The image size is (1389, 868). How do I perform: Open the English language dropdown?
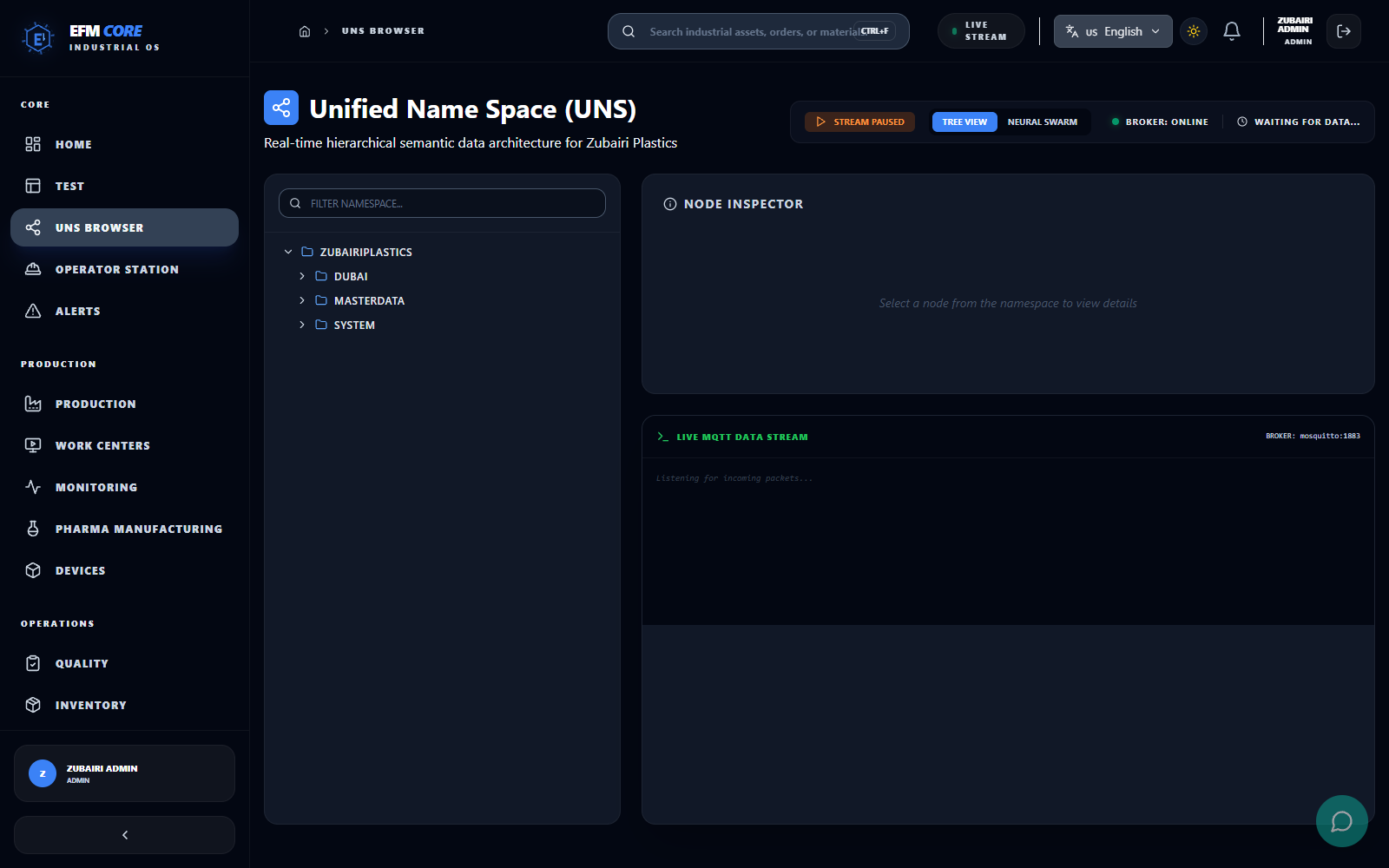tap(1112, 31)
